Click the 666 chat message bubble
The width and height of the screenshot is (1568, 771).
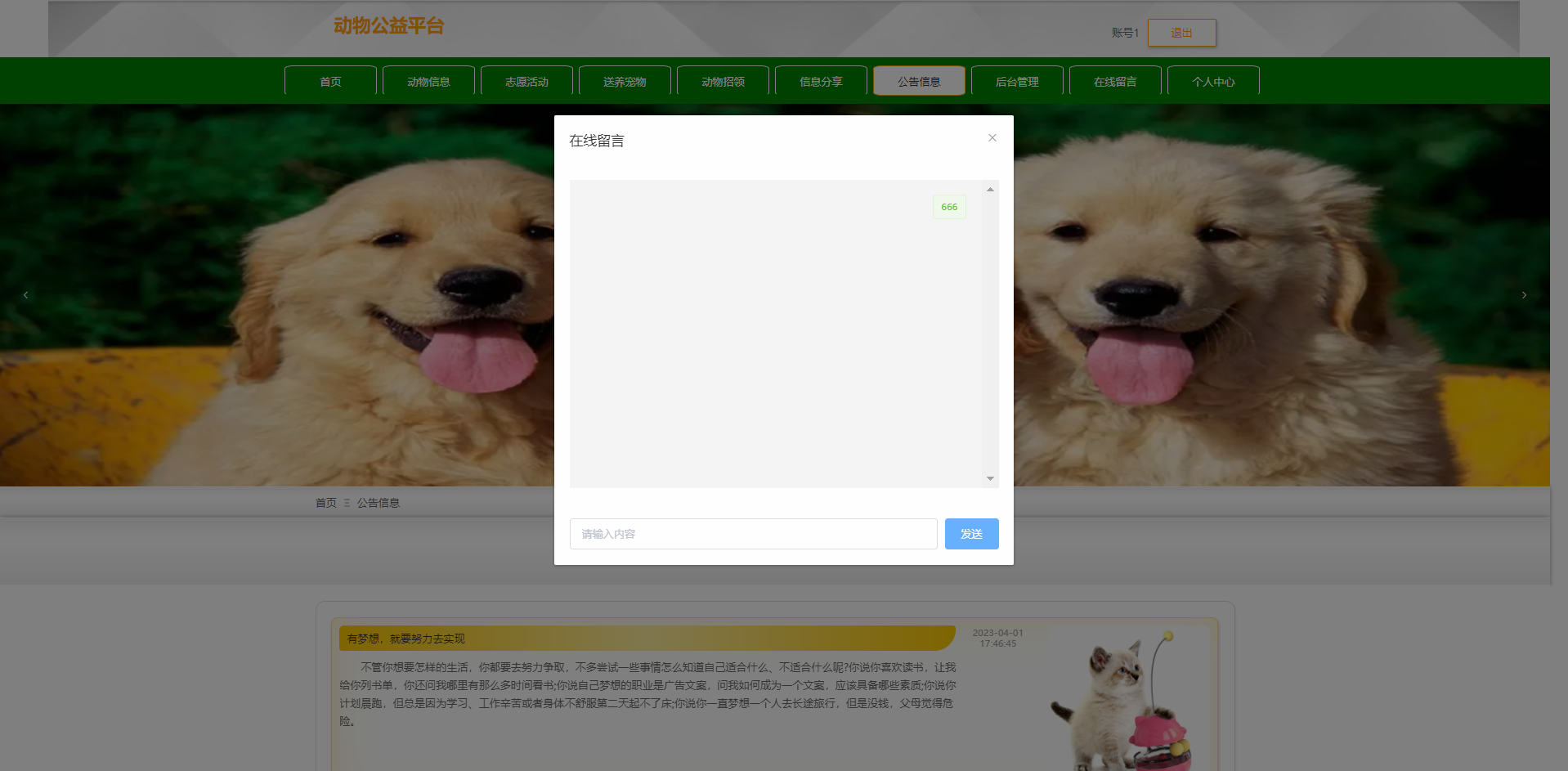949,207
